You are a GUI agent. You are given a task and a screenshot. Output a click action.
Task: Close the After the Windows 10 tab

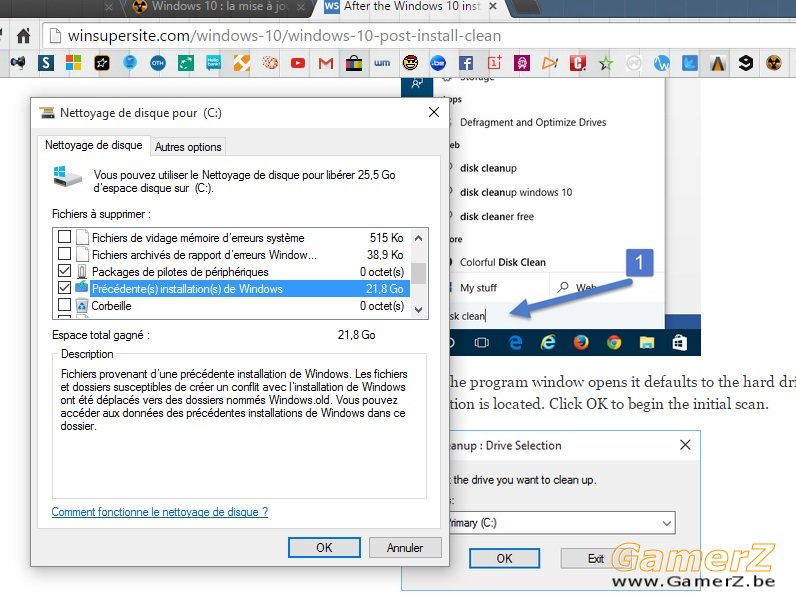[493, 7]
